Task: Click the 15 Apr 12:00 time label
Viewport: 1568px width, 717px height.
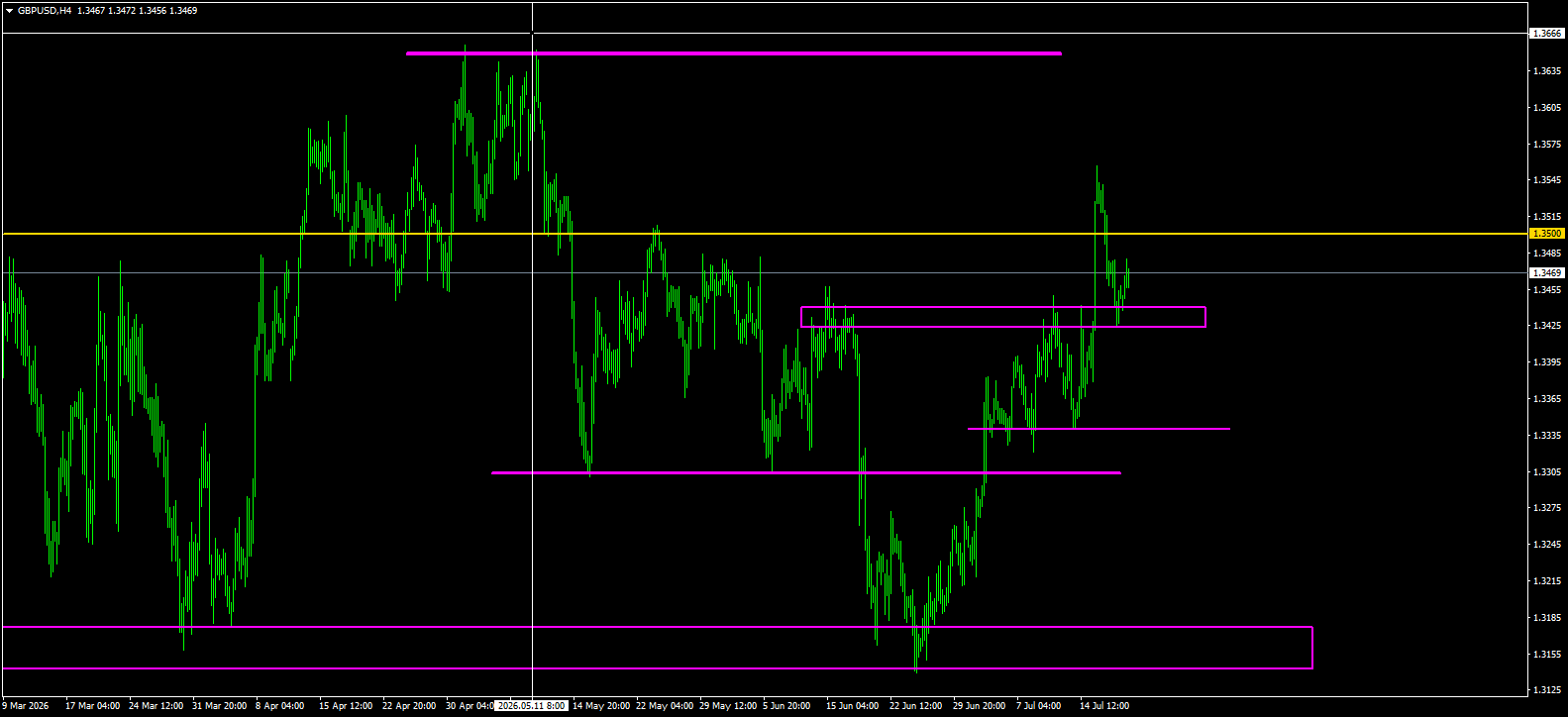Action: click(347, 706)
